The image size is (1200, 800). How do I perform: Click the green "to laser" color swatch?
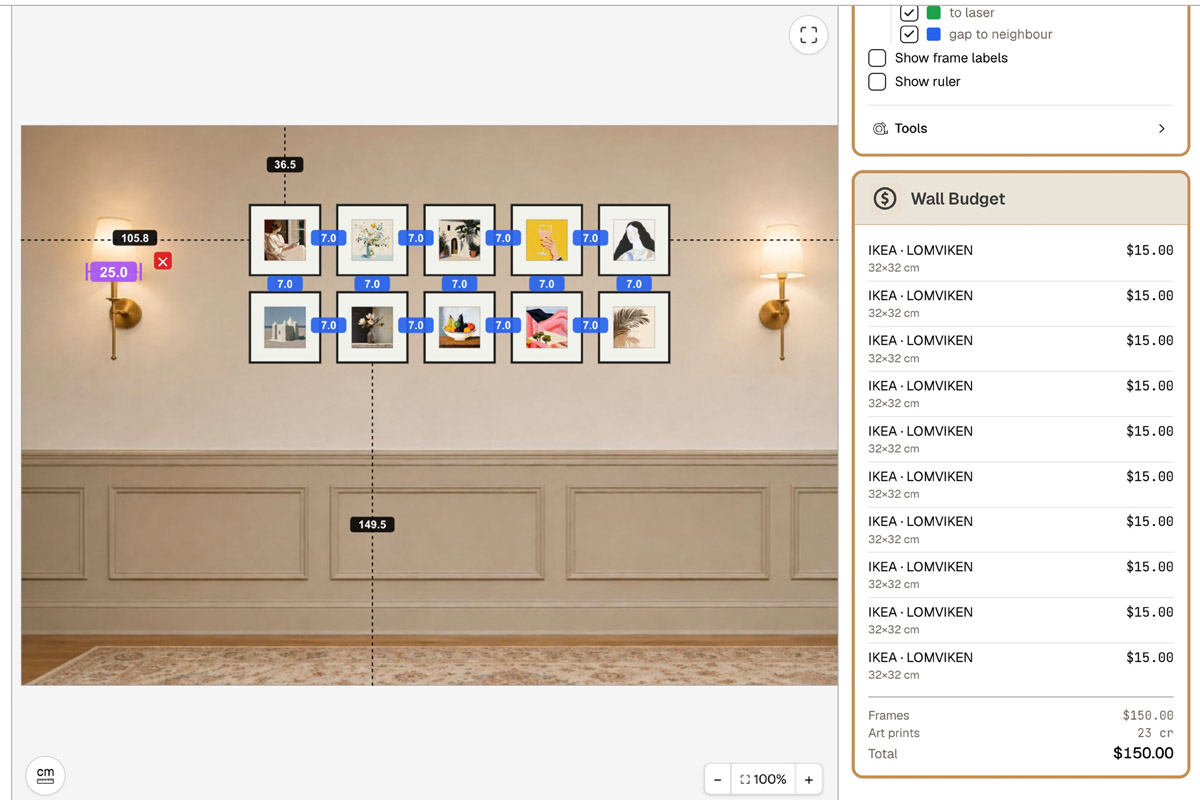pyautogui.click(x=934, y=13)
